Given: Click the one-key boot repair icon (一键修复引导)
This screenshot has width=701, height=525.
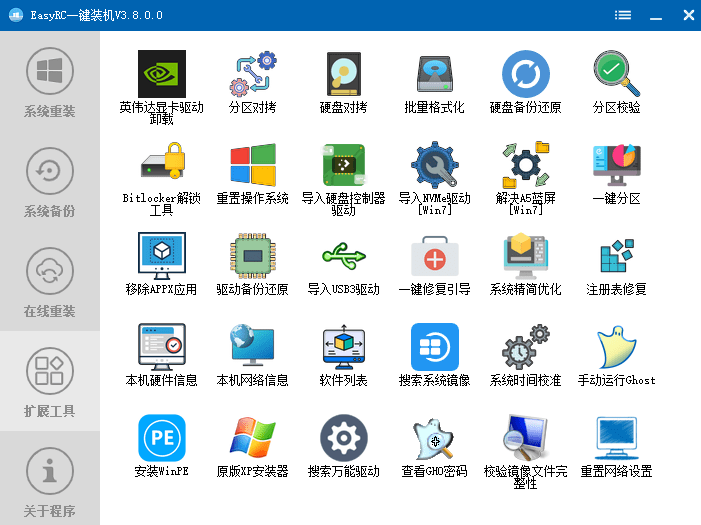Looking at the screenshot, I should (434, 258).
